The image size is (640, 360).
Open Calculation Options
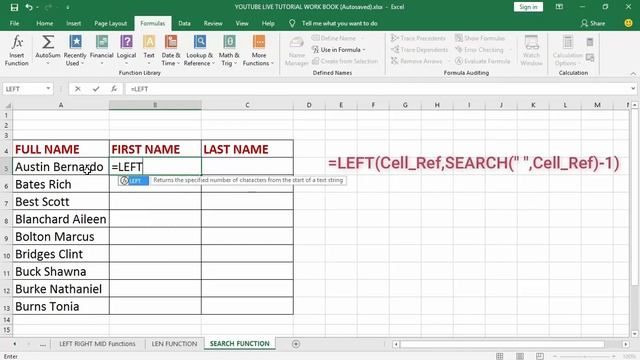coord(567,51)
